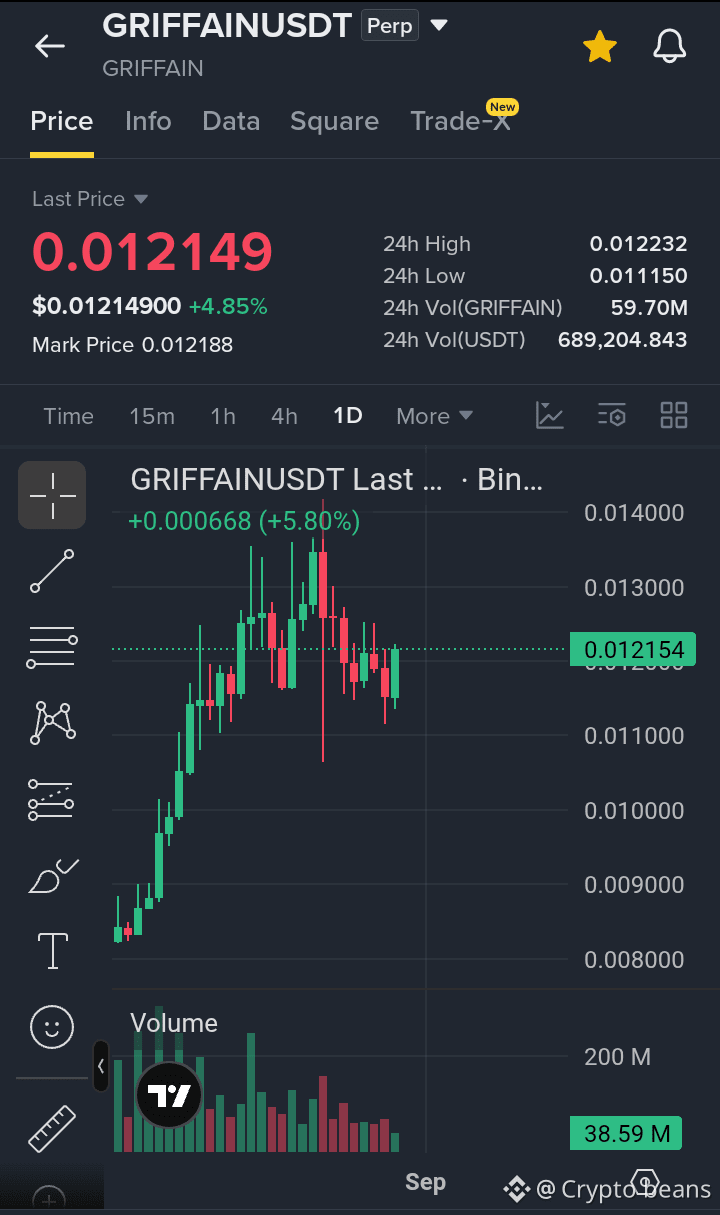This screenshot has width=720, height=1215.
Task: Switch to the Square tab
Action: click(334, 121)
